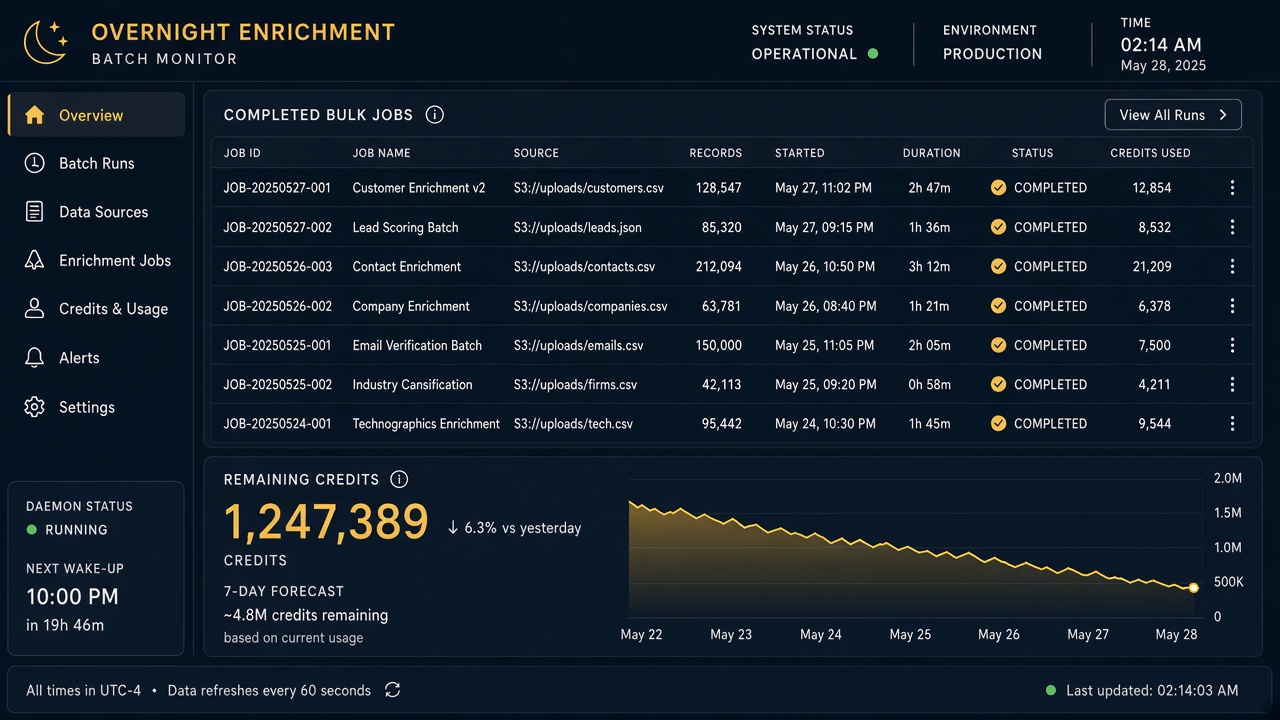This screenshot has width=1280, height=720.
Task: Open the more options menu for Lead Scoring Batch
Action: click(x=1232, y=227)
